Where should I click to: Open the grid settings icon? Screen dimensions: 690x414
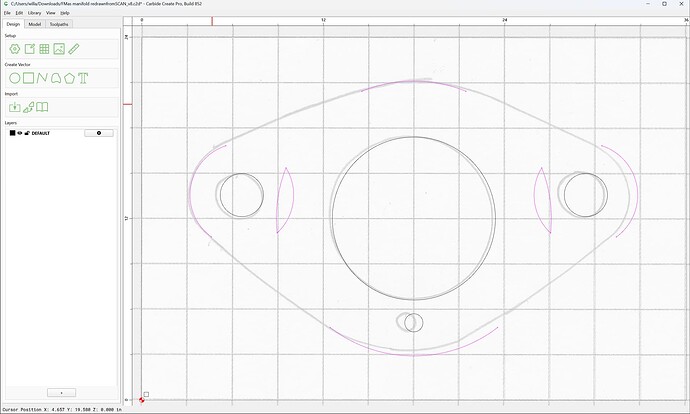tap(44, 49)
